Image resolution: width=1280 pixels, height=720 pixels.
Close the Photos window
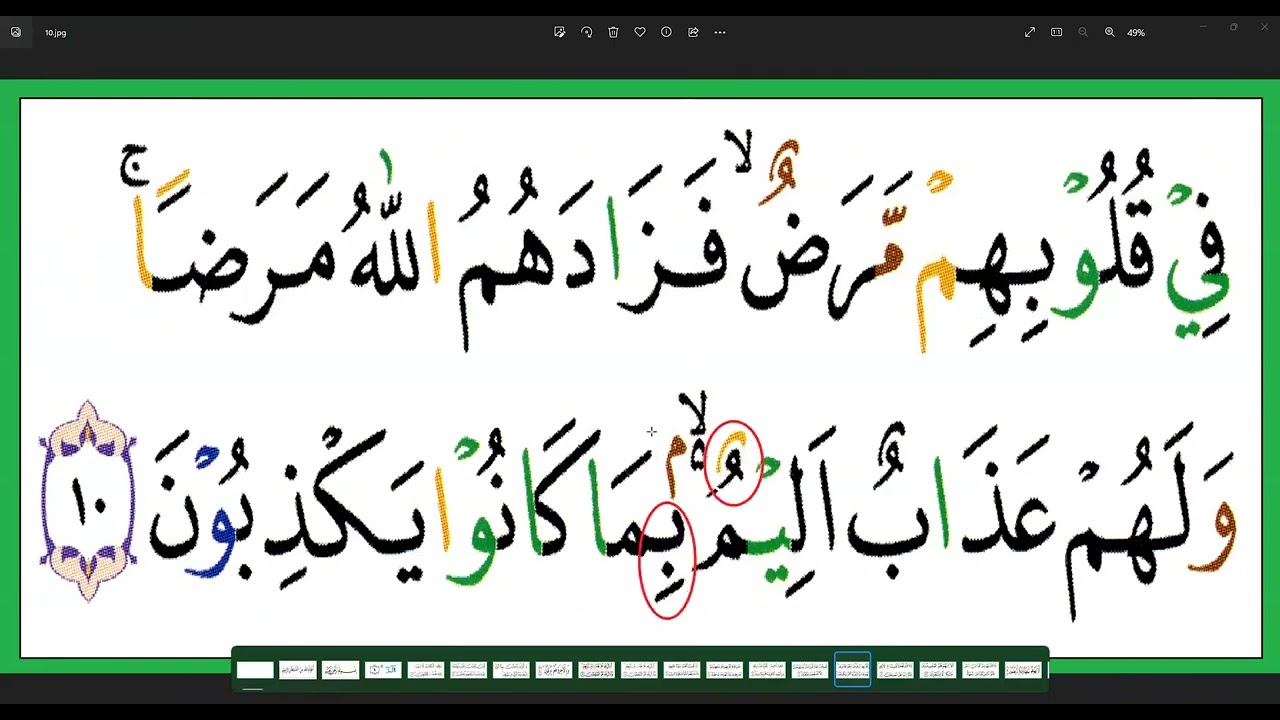point(1264,27)
